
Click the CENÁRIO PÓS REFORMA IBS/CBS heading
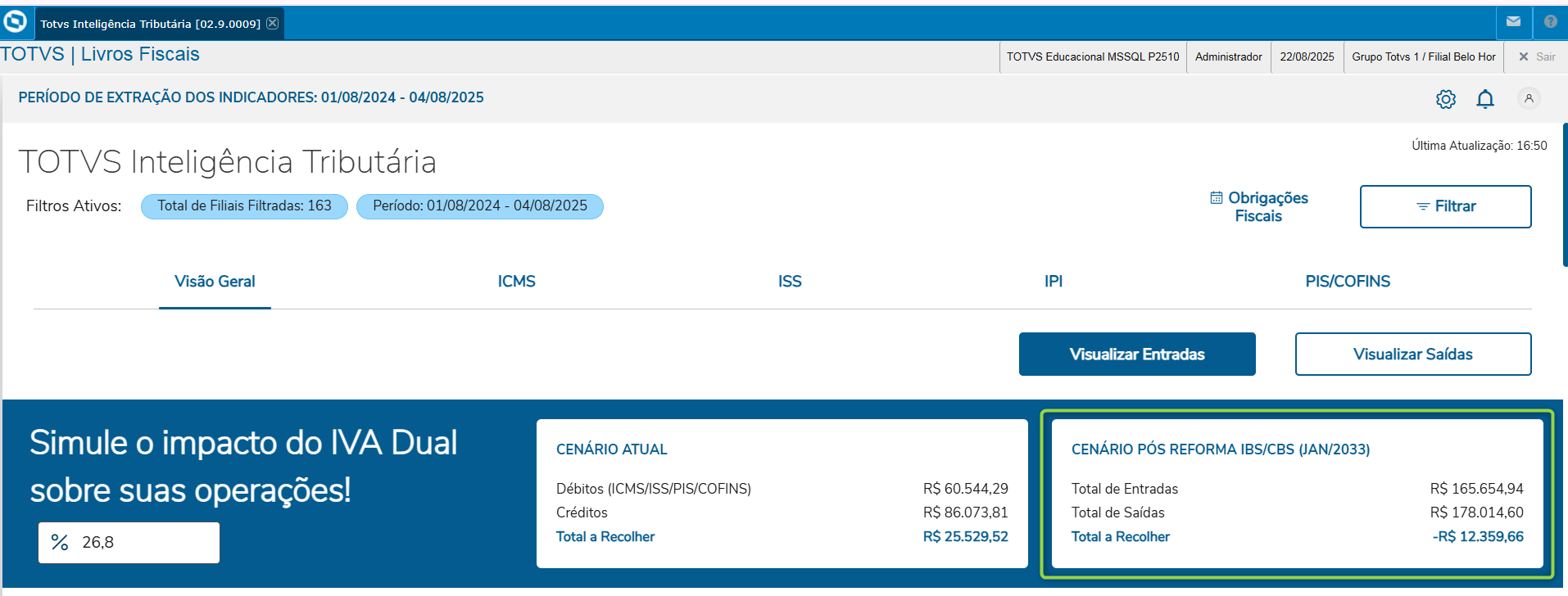(1221, 449)
